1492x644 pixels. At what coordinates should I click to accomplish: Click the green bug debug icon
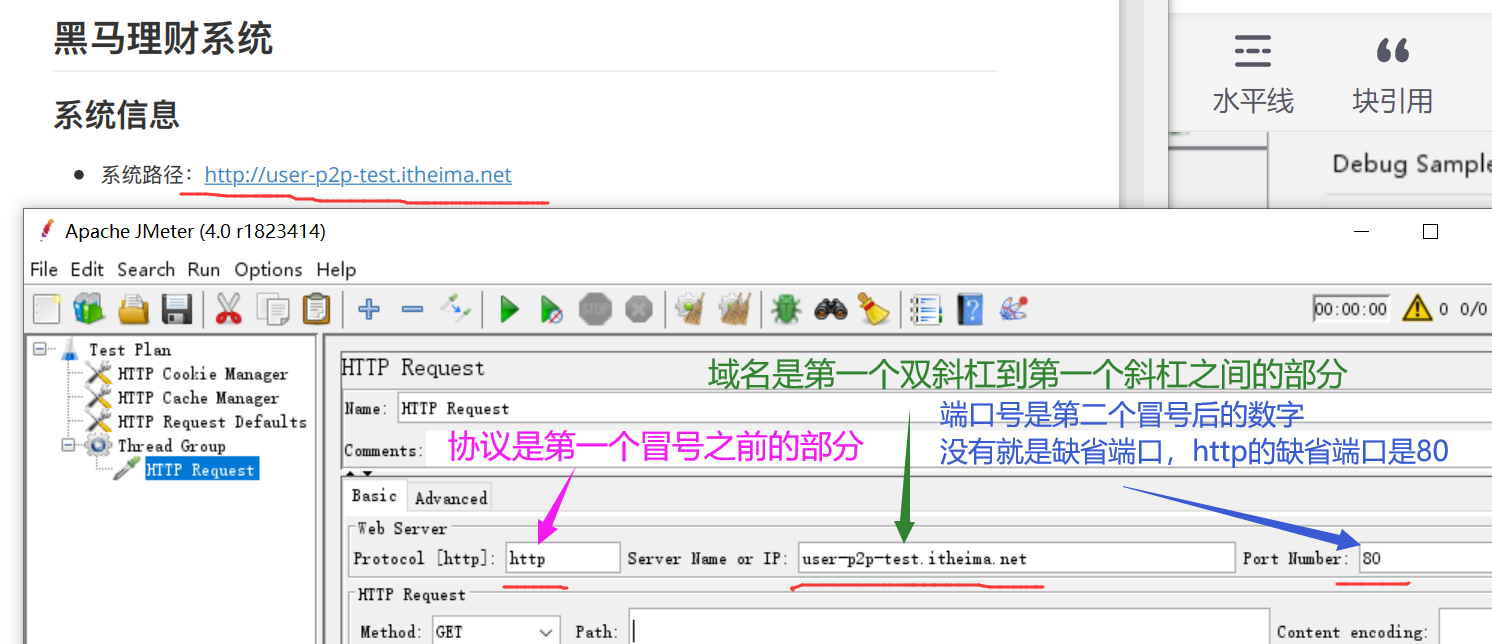coord(786,309)
